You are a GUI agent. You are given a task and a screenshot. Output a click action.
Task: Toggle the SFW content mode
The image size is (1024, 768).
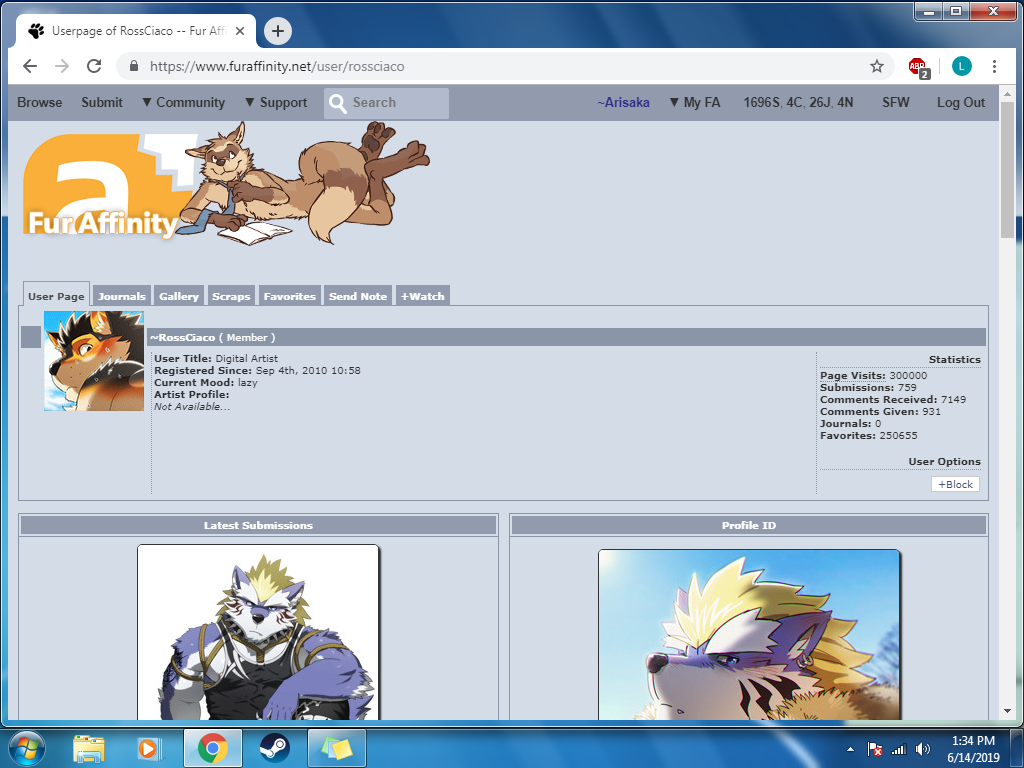(x=895, y=102)
